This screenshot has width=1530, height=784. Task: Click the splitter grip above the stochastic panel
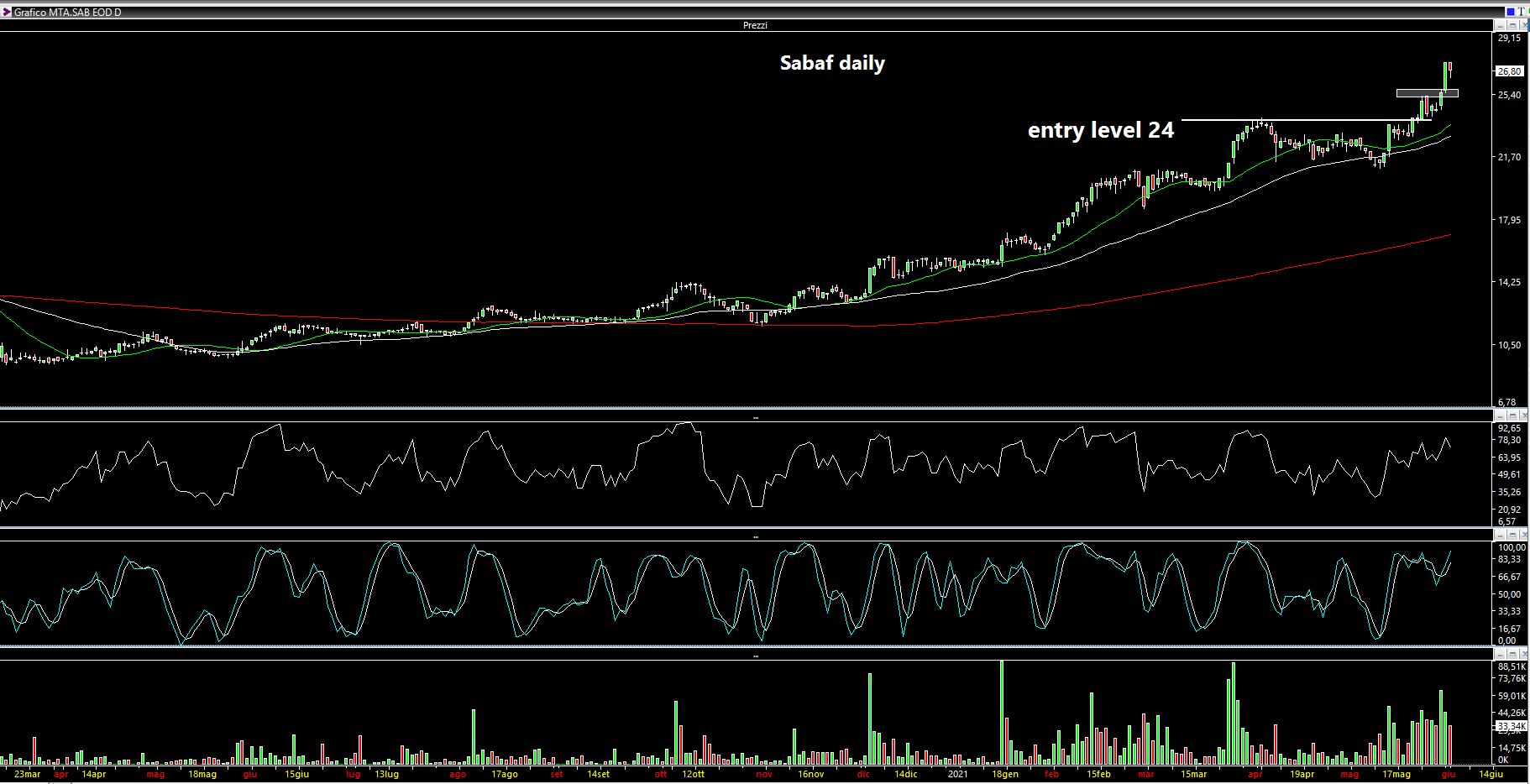pyautogui.click(x=756, y=536)
